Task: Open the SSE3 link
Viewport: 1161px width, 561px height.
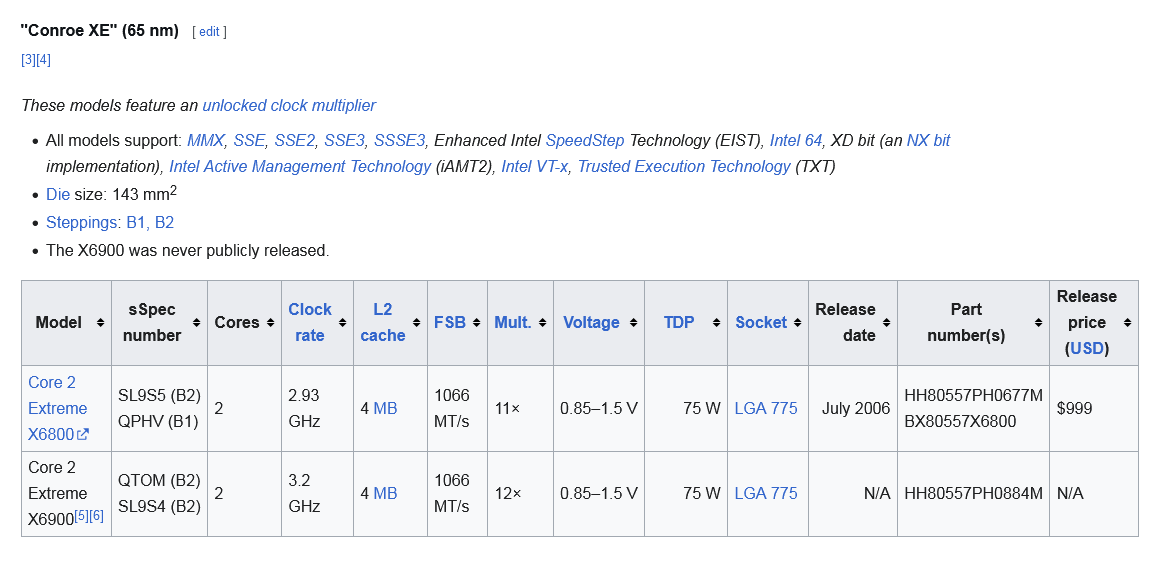Action: pos(344,141)
